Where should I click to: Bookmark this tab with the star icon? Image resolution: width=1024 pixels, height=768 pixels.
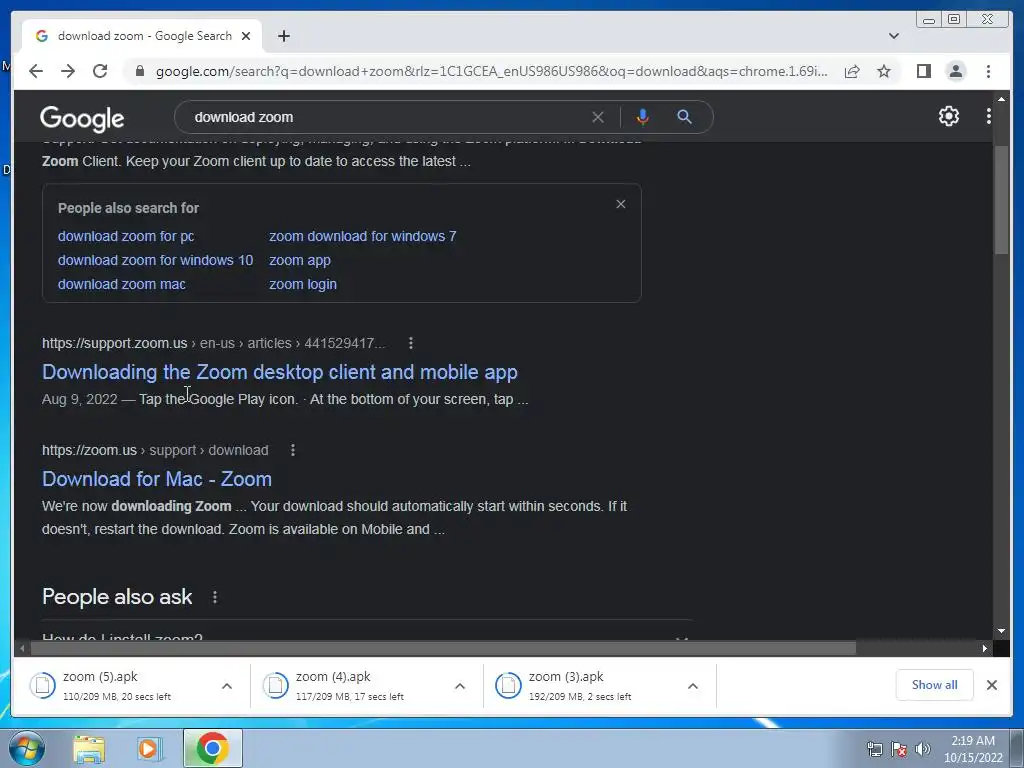tap(884, 71)
